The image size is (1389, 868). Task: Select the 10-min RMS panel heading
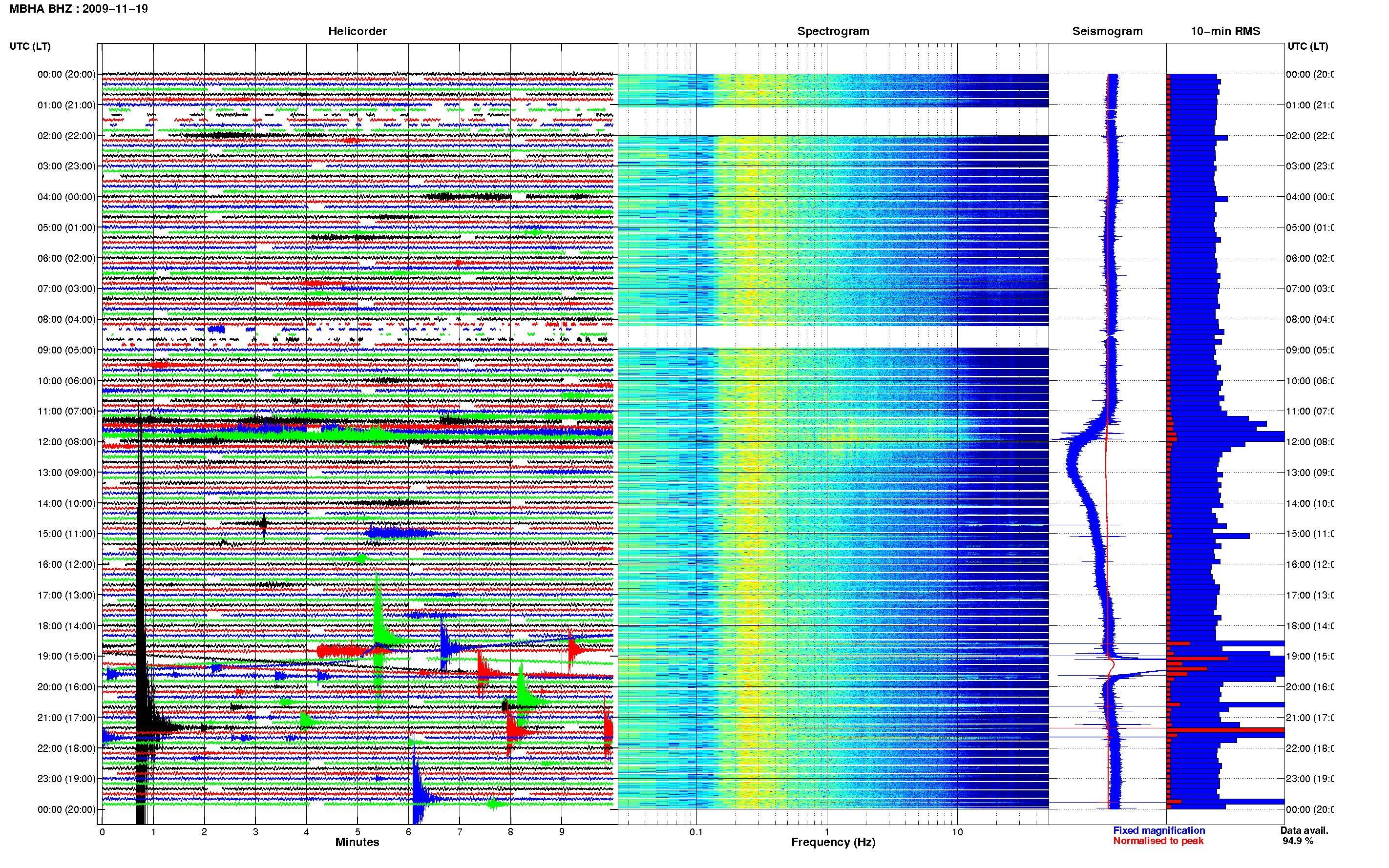click(x=1225, y=31)
